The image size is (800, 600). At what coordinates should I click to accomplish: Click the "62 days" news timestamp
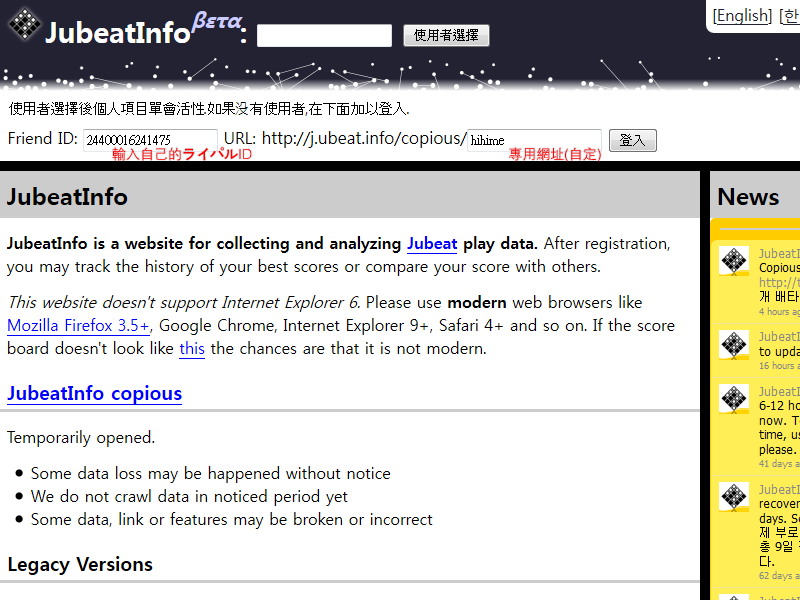(779, 576)
